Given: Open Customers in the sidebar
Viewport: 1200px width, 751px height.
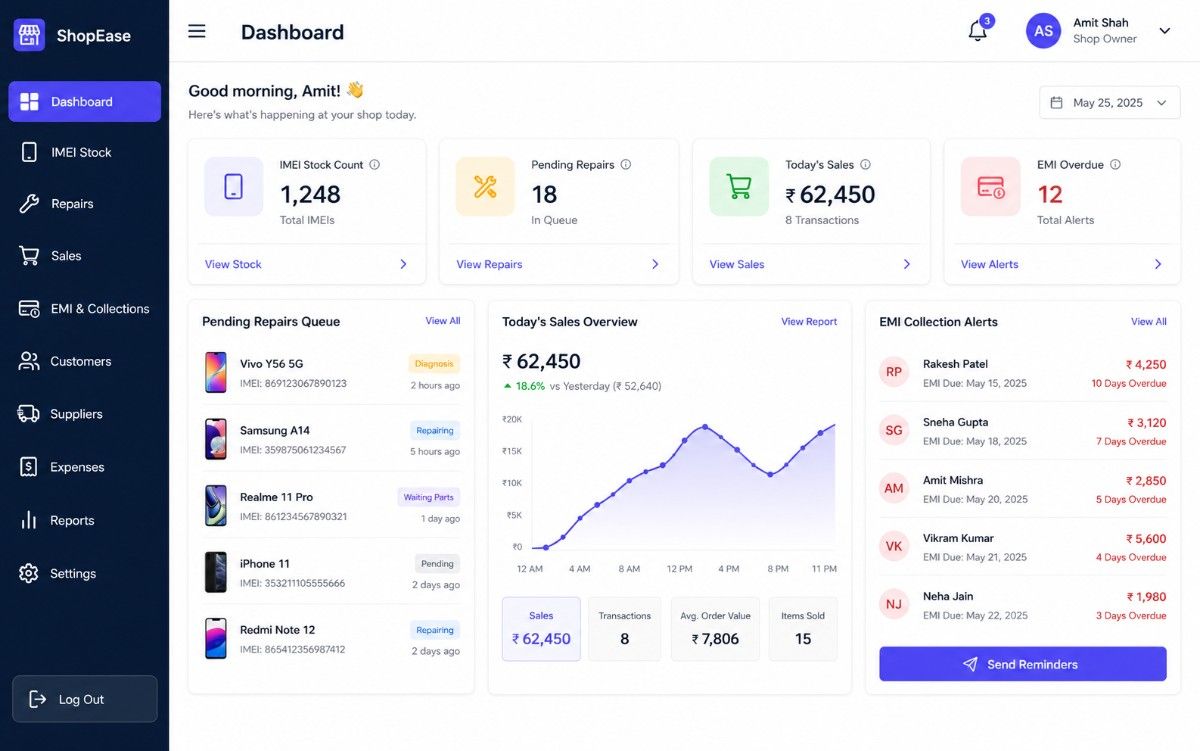Looking at the screenshot, I should pos(85,361).
